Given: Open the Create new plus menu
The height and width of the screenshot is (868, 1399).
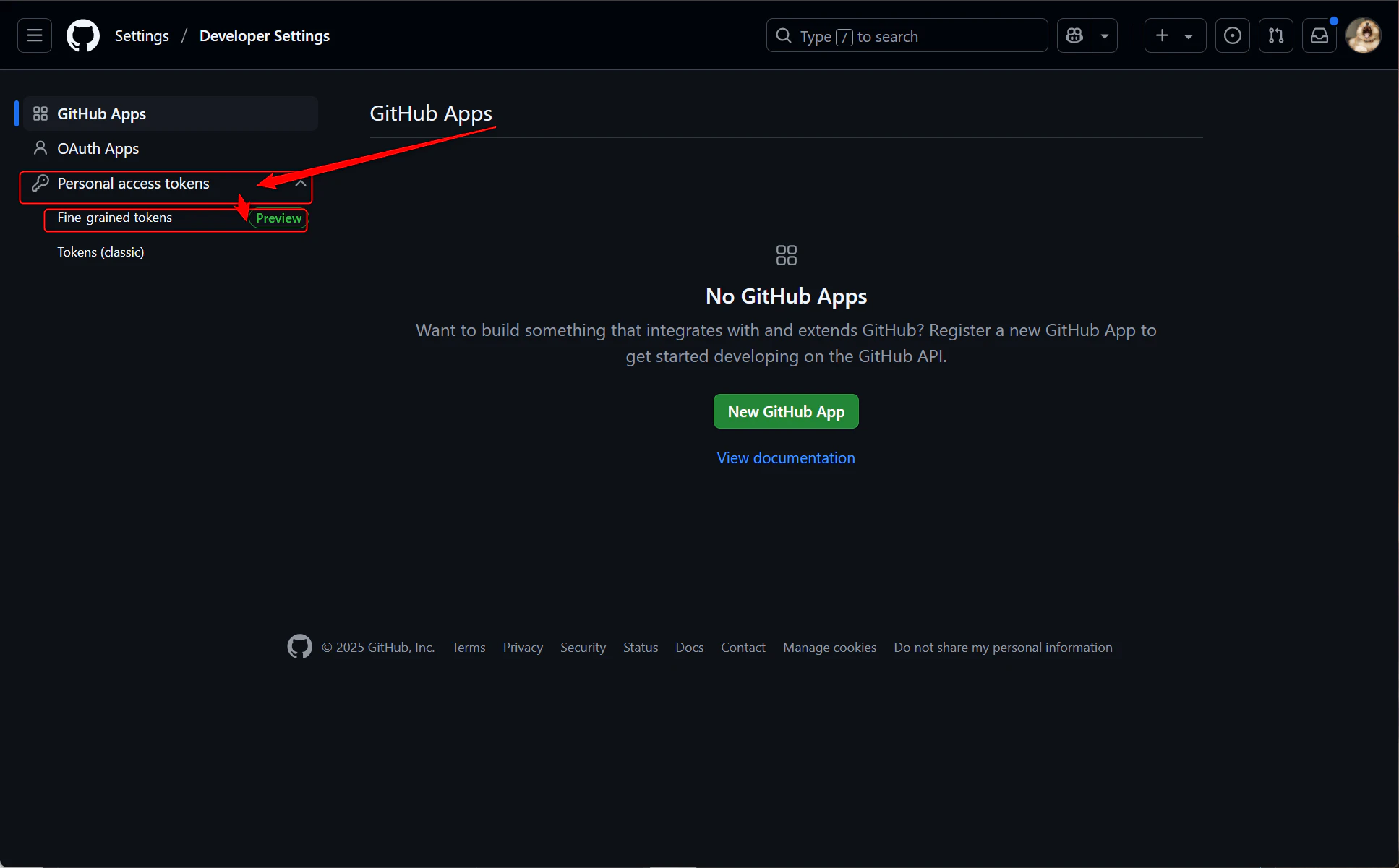Looking at the screenshot, I should 1175,35.
